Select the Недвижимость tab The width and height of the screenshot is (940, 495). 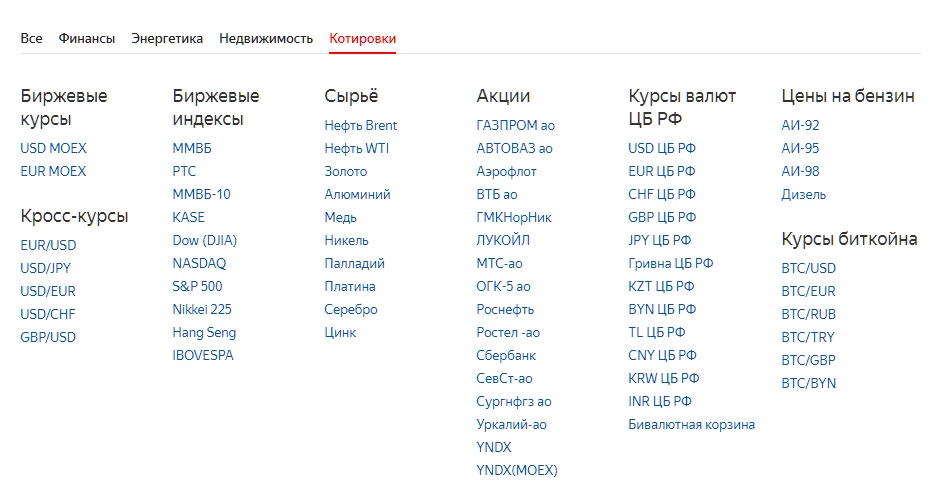(x=266, y=38)
